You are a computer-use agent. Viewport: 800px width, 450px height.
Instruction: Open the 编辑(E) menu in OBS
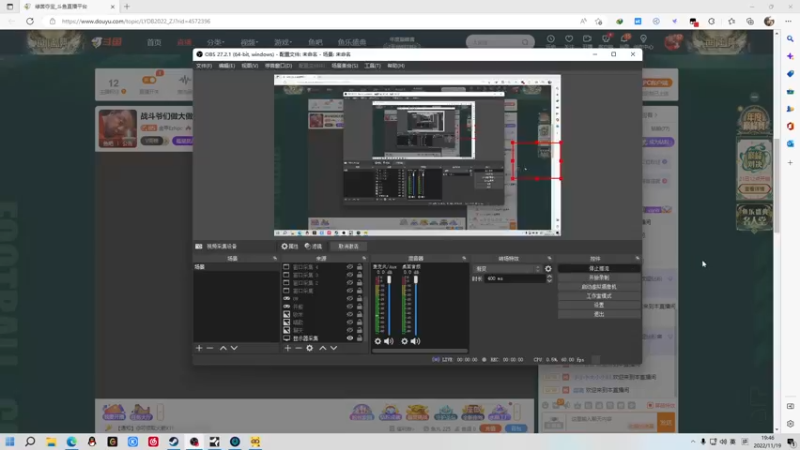(227, 66)
